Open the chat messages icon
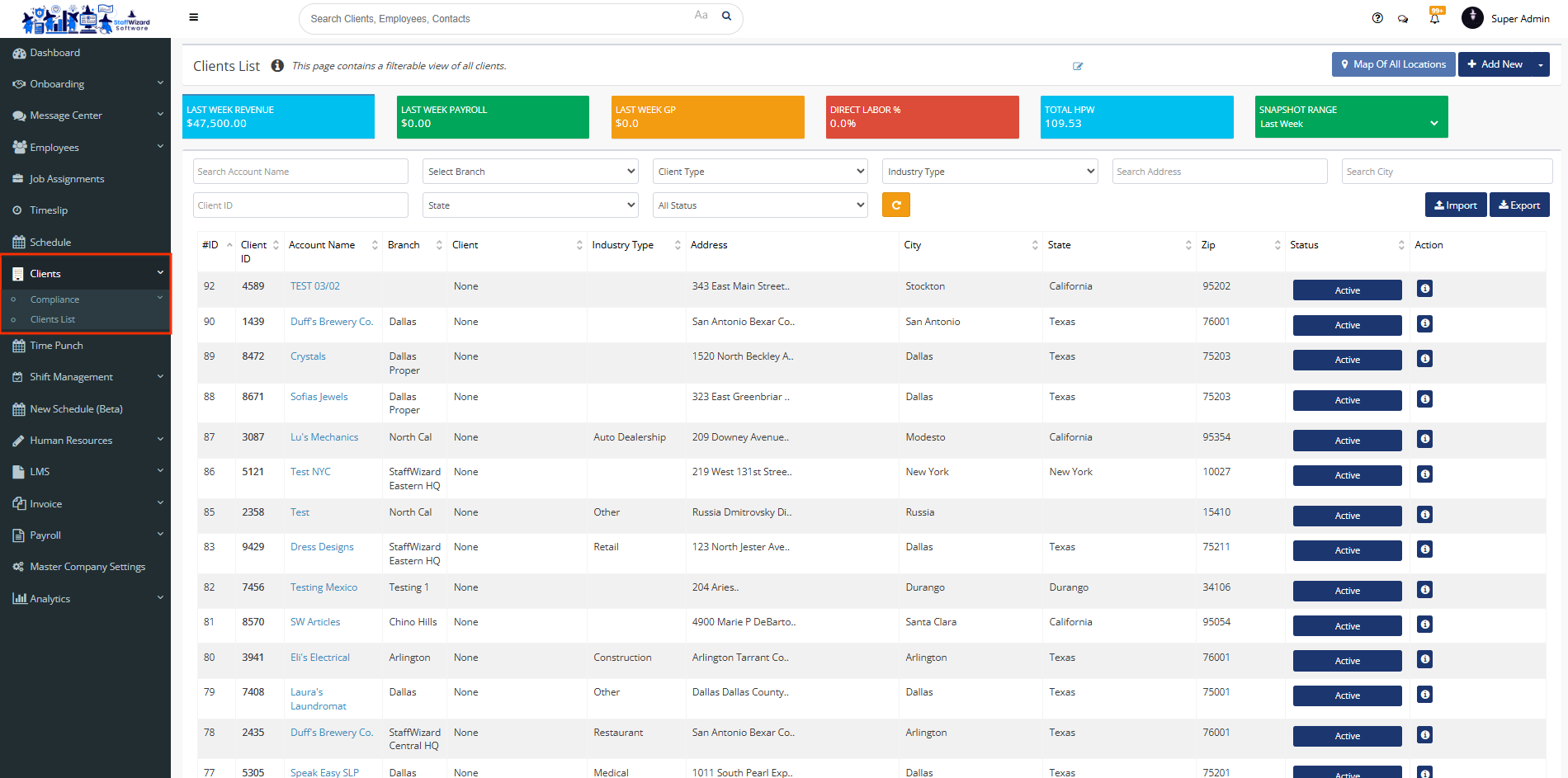The height and width of the screenshot is (778, 1568). tap(1403, 19)
